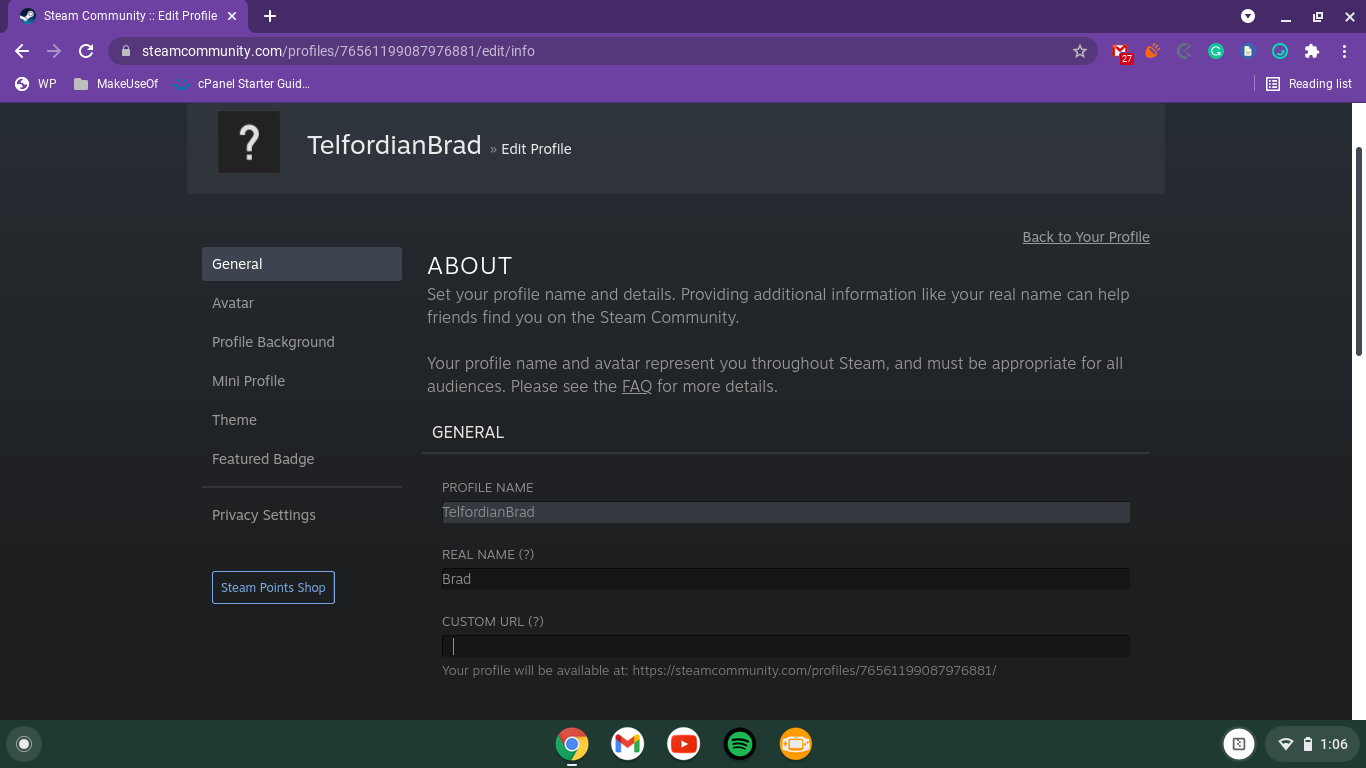Click the Real Name text field

pos(785,579)
